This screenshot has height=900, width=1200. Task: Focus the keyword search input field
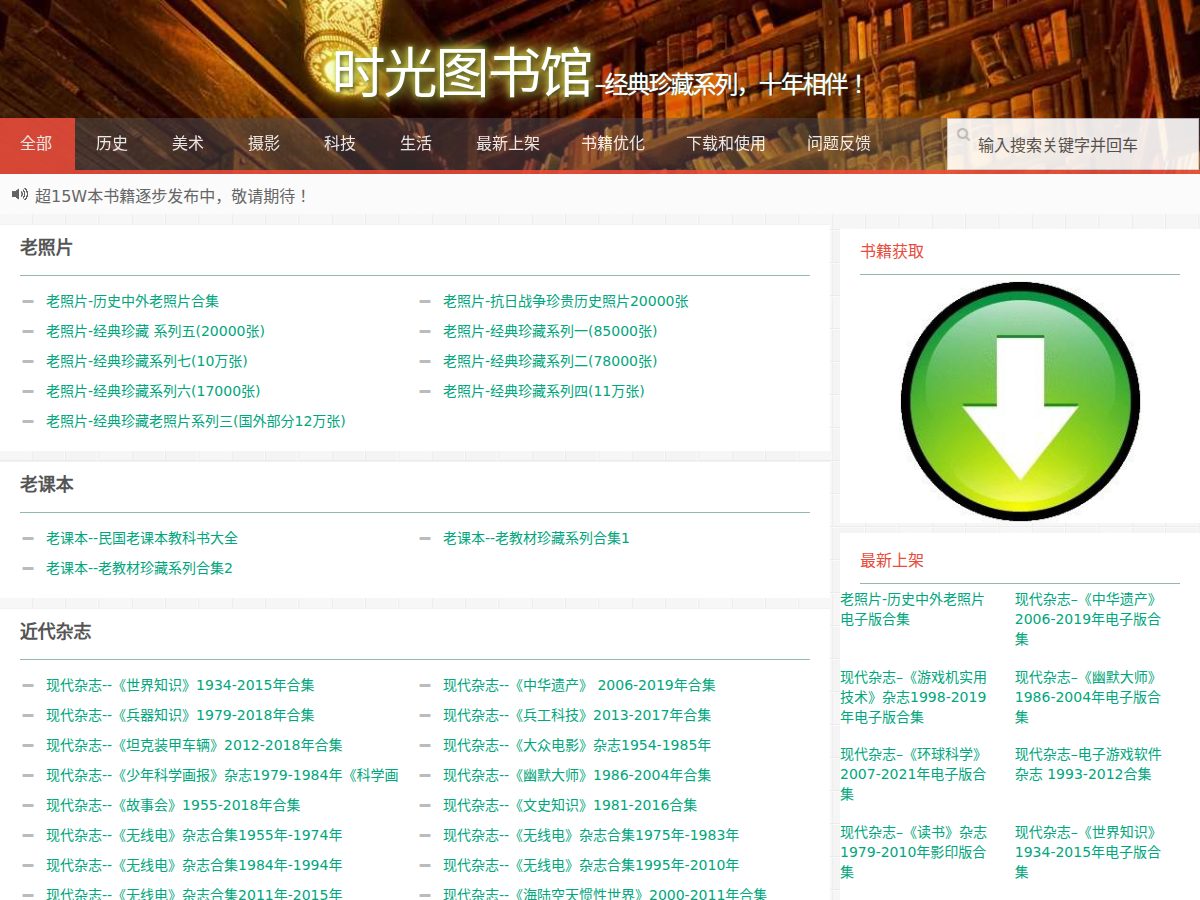coord(1072,144)
